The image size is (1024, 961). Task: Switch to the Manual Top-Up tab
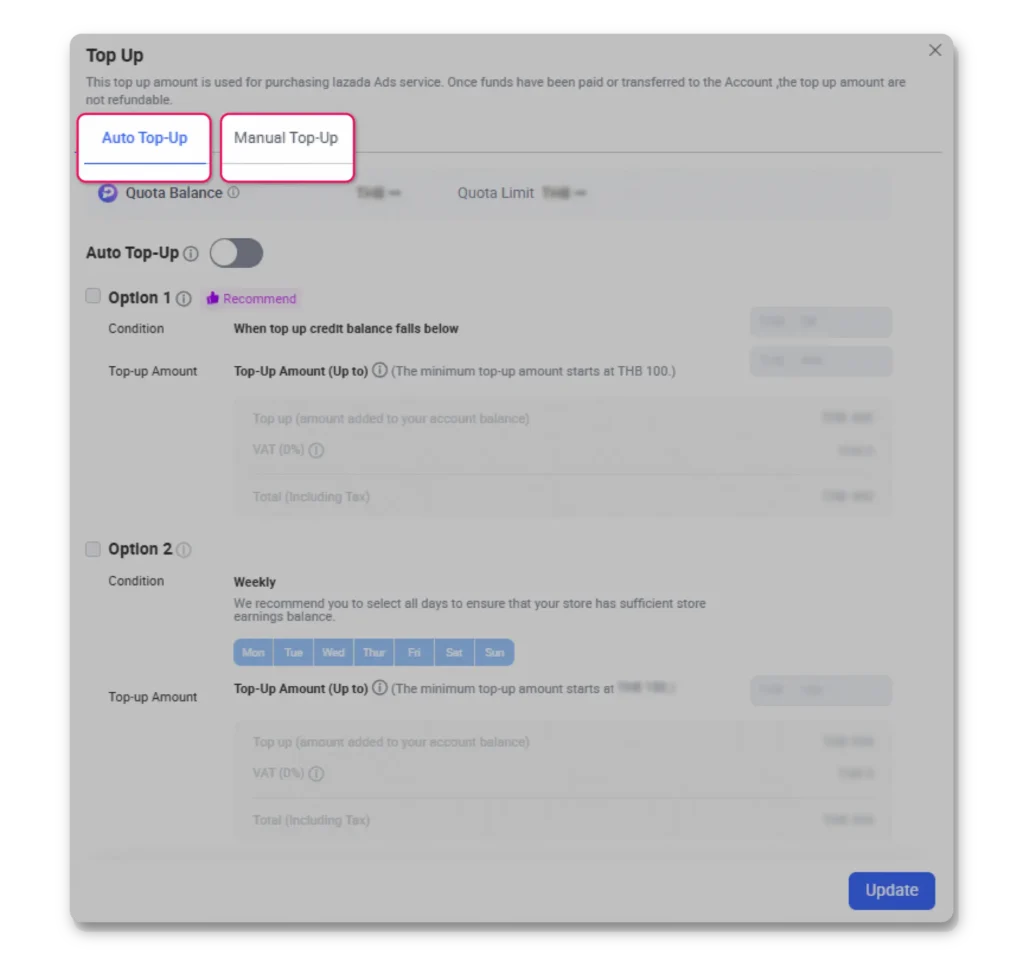(x=286, y=138)
